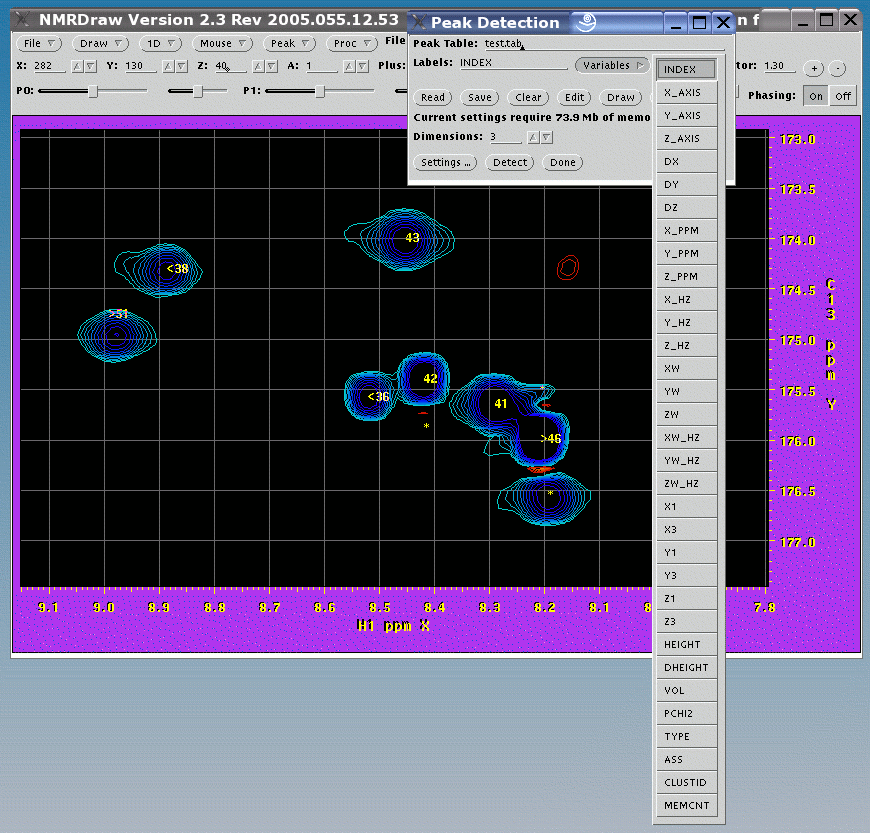Pick DZ from the Variables list
The width and height of the screenshot is (870, 833).
686,208
